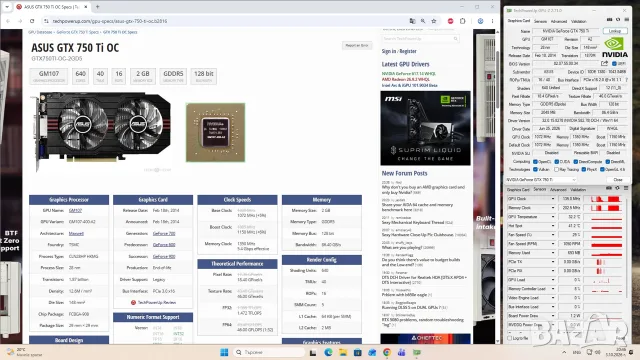Toggle the UEFI checkbox
The height and width of the screenshot is (360, 640).
[614, 64]
